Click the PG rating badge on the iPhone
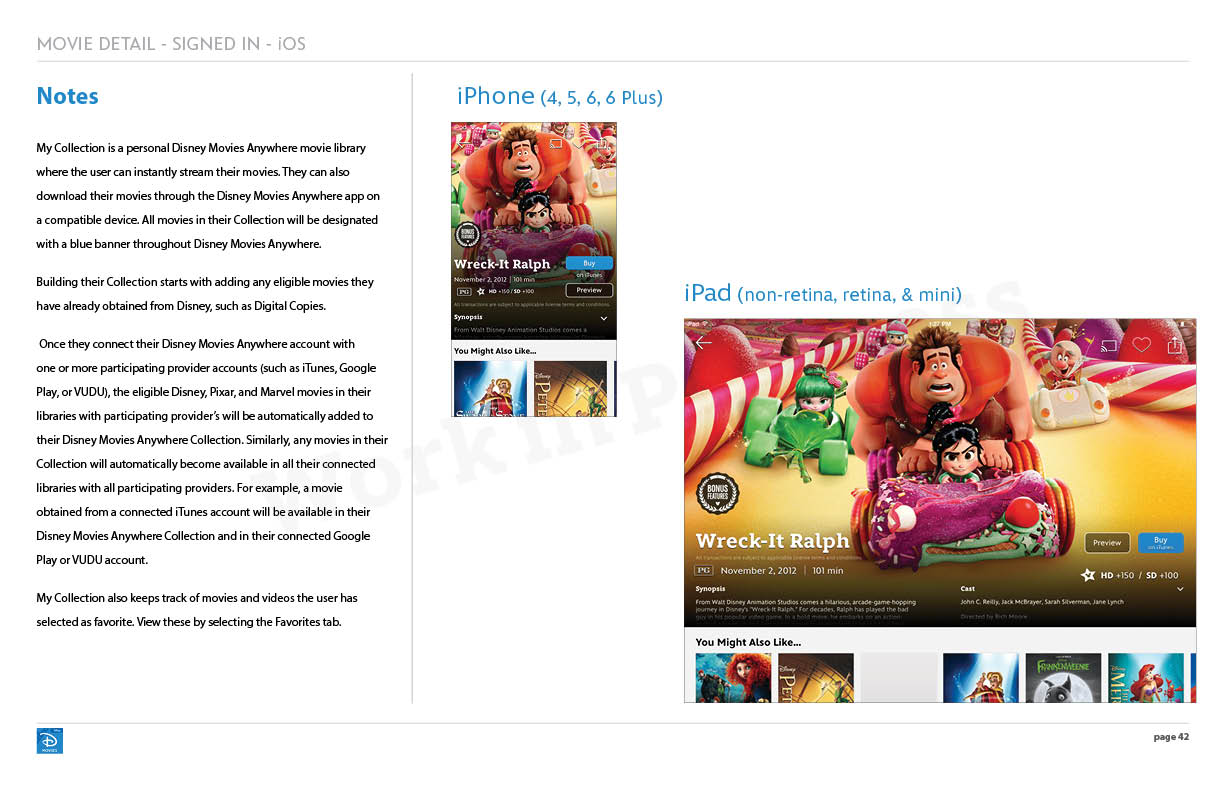This screenshot has width=1224, height=792. click(464, 292)
